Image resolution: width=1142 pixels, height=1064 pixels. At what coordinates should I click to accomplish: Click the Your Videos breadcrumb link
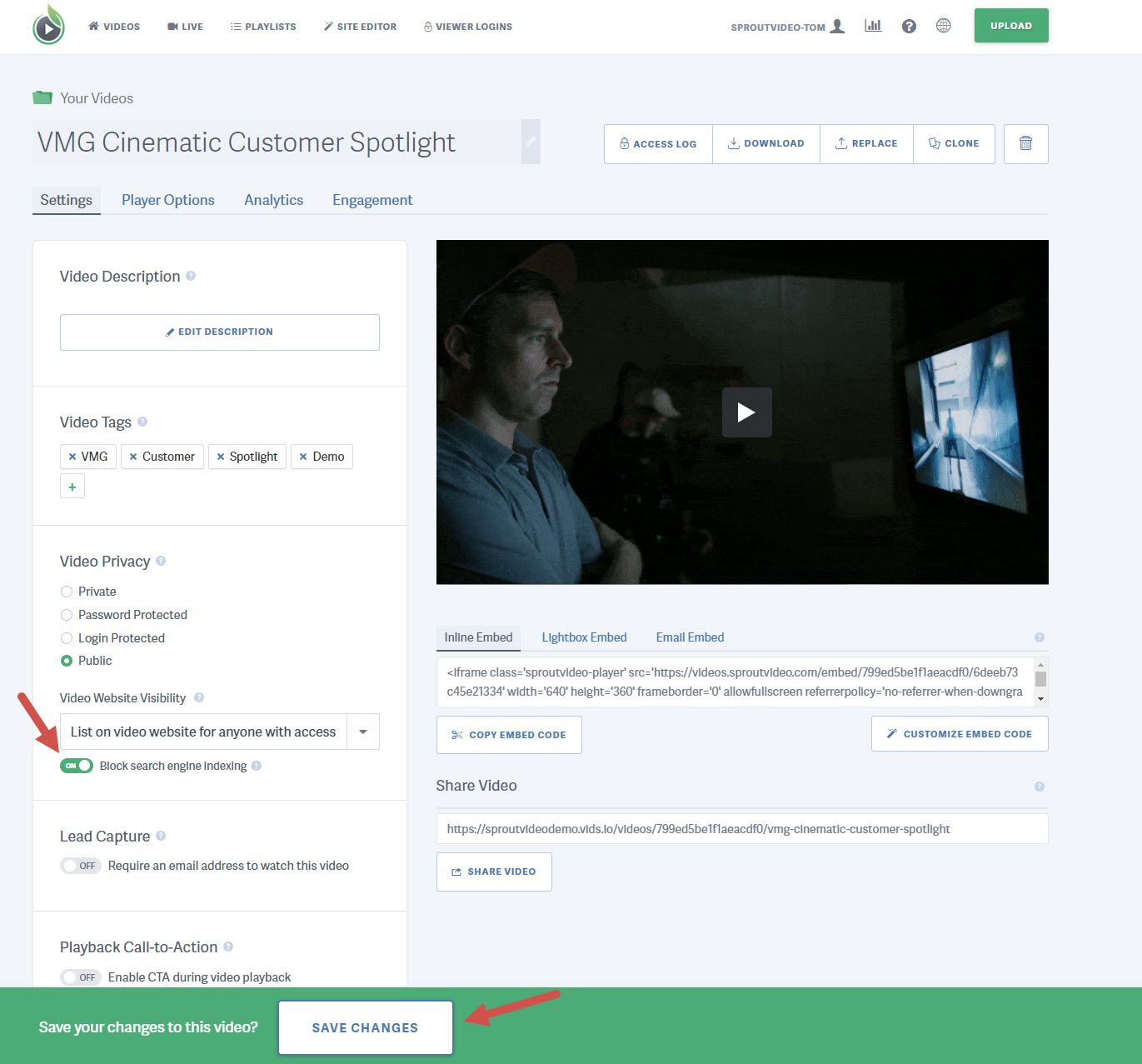click(x=97, y=98)
